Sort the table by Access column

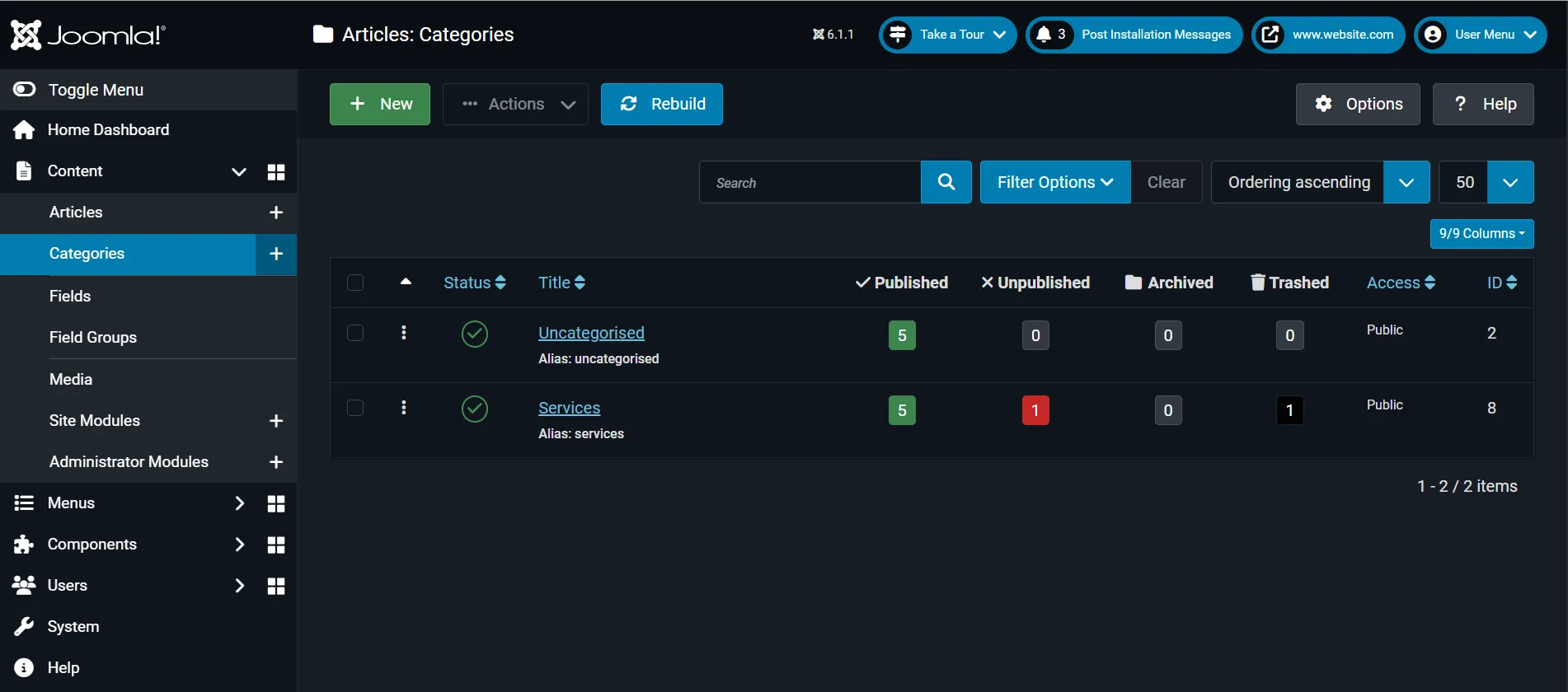pyautogui.click(x=1401, y=283)
